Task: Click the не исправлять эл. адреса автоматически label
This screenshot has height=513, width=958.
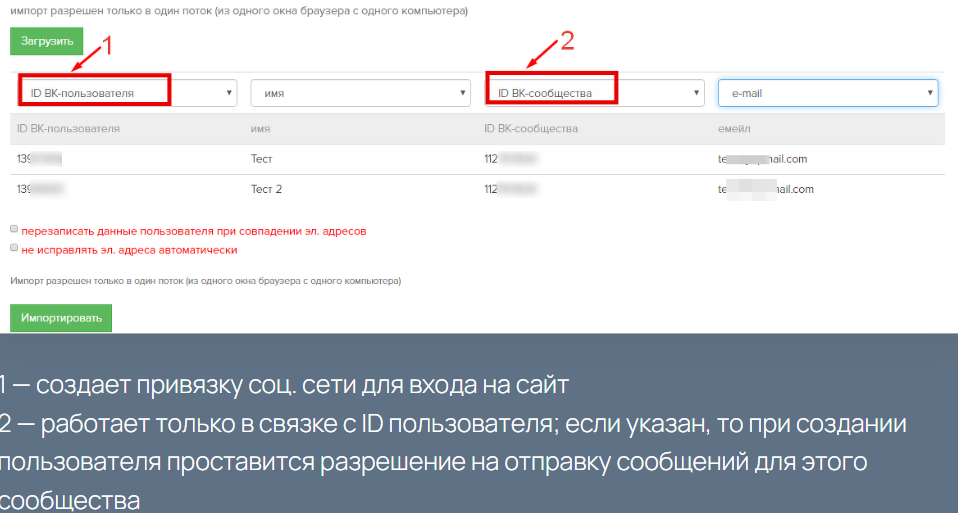Action: 129,250
